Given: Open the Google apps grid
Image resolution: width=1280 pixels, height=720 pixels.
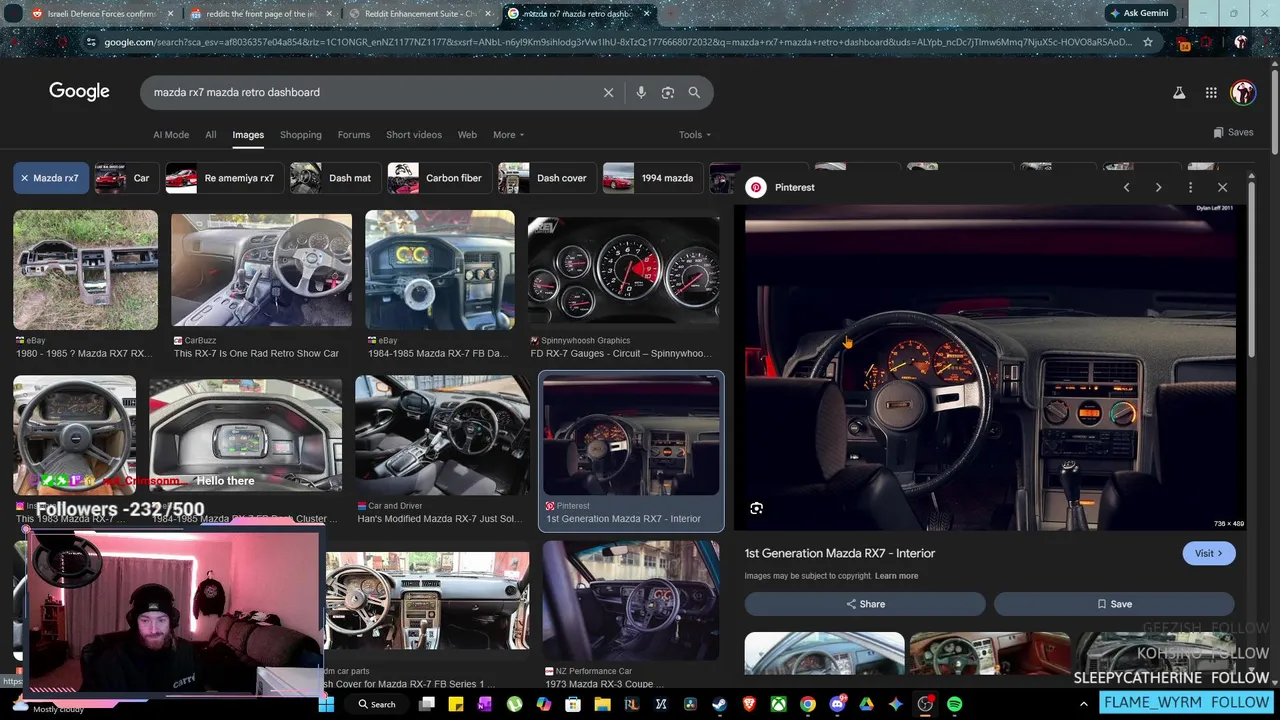Looking at the screenshot, I should pos(1211,92).
